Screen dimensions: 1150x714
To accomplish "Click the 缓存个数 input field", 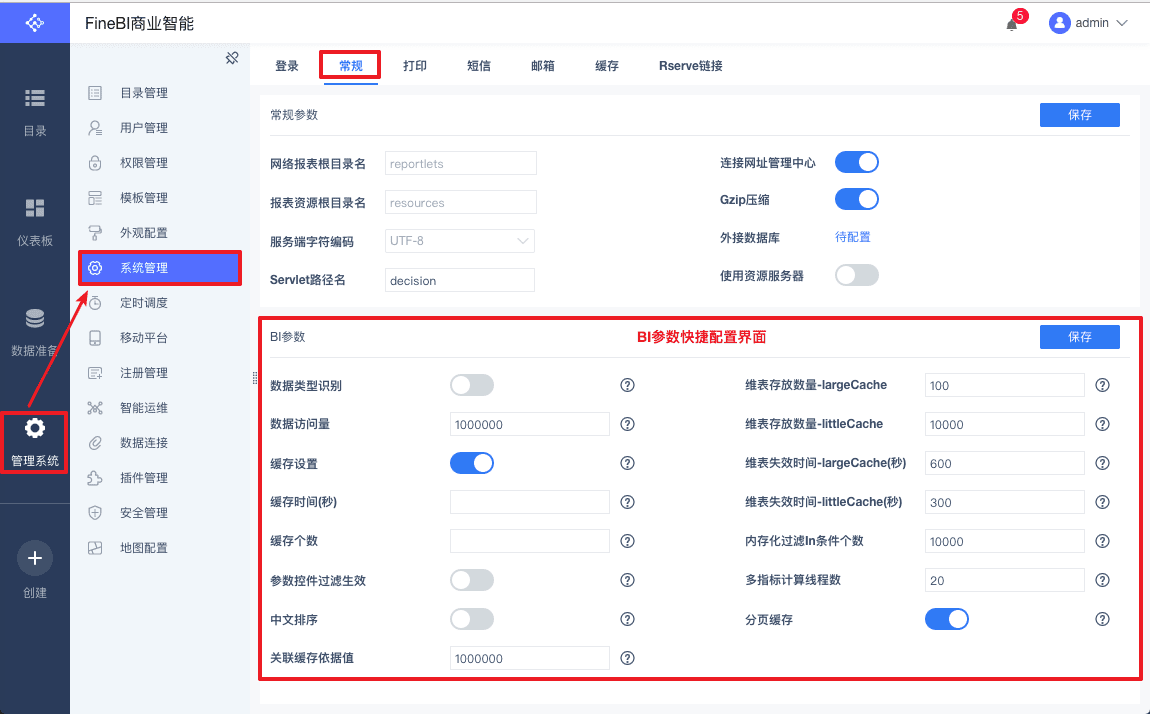I will [x=530, y=541].
